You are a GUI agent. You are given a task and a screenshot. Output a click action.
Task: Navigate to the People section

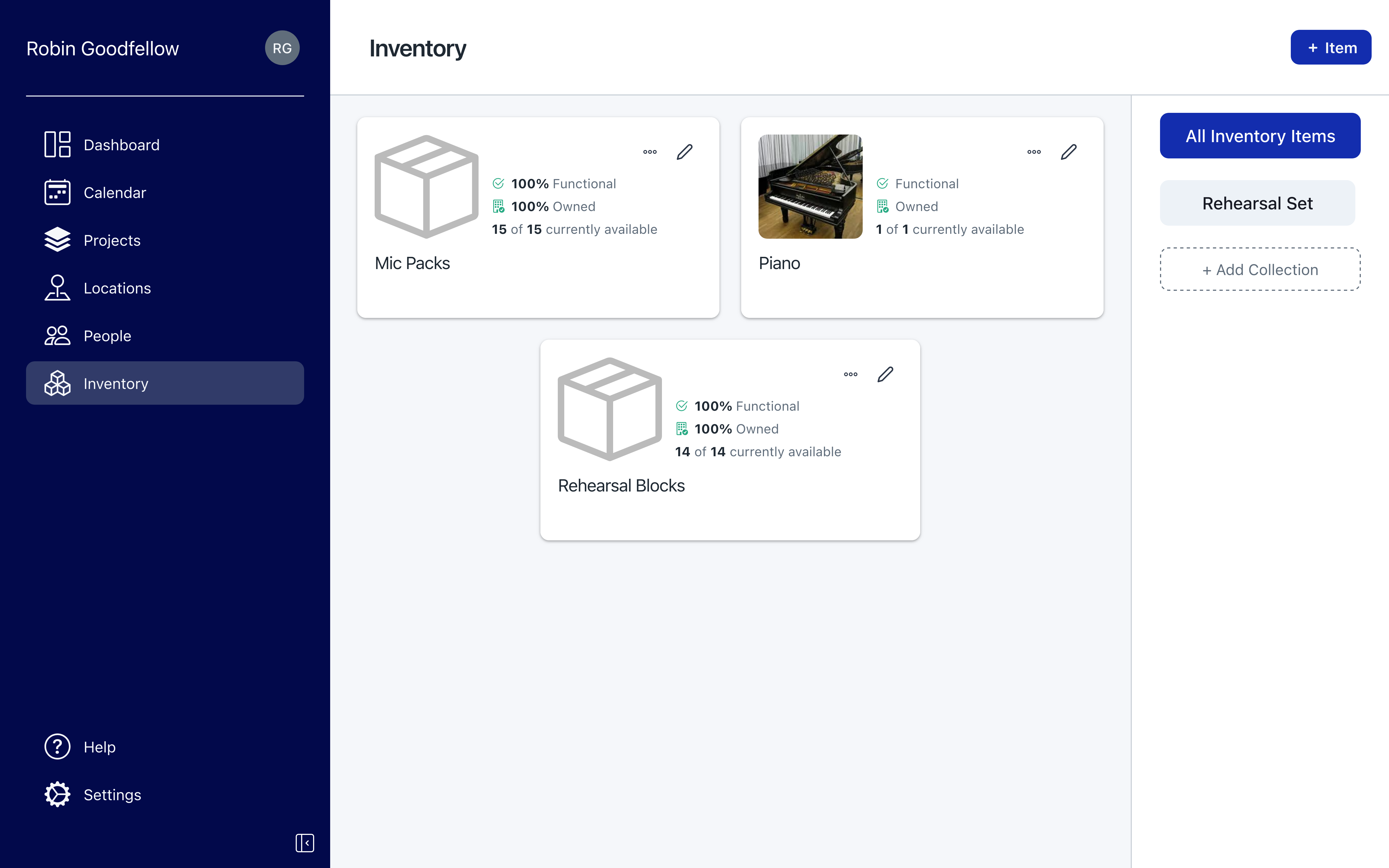tap(107, 335)
